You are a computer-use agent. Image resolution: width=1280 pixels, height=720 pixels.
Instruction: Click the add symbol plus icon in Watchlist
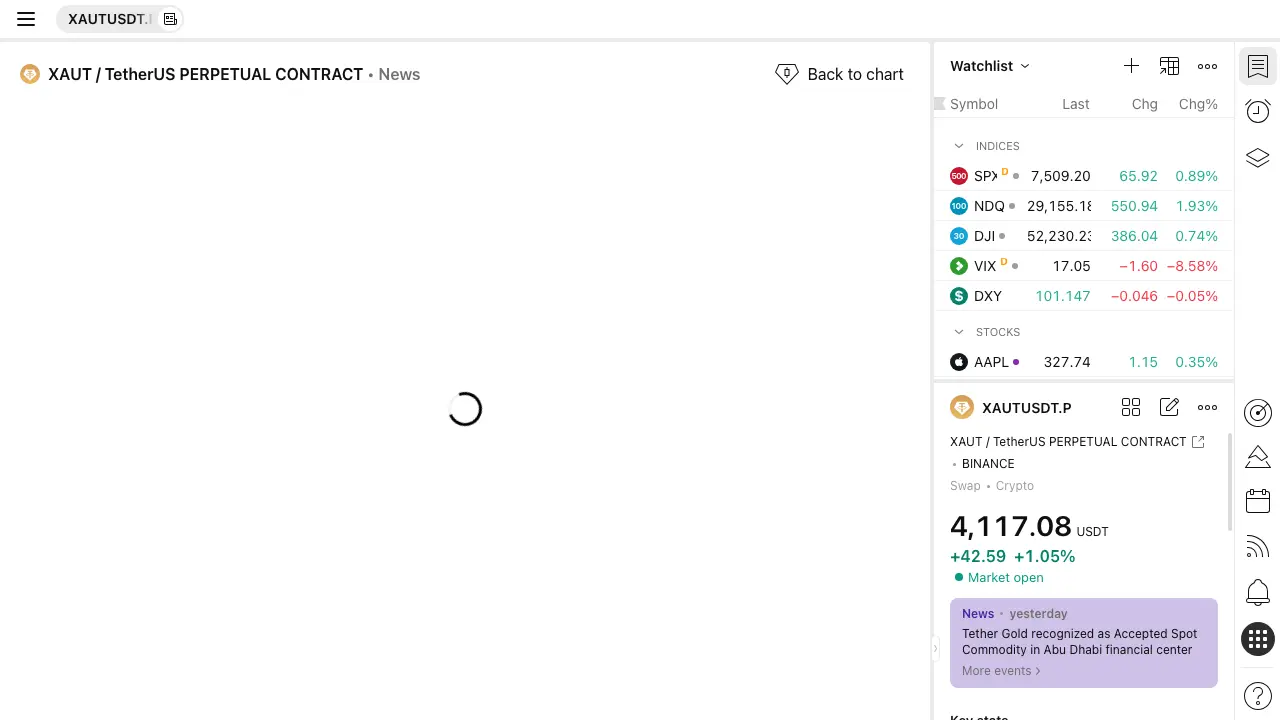coord(1131,66)
